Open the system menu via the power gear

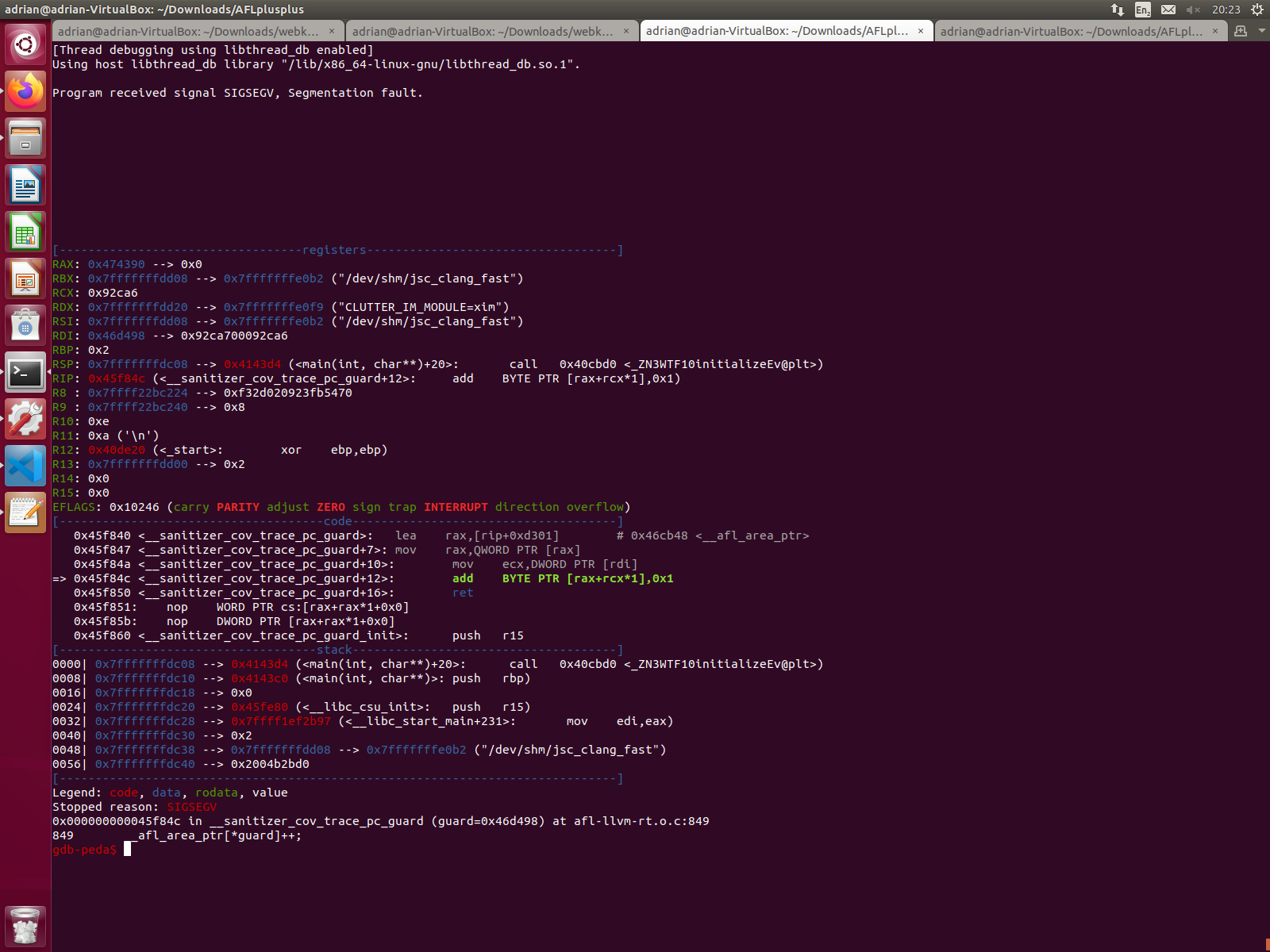(x=1257, y=11)
